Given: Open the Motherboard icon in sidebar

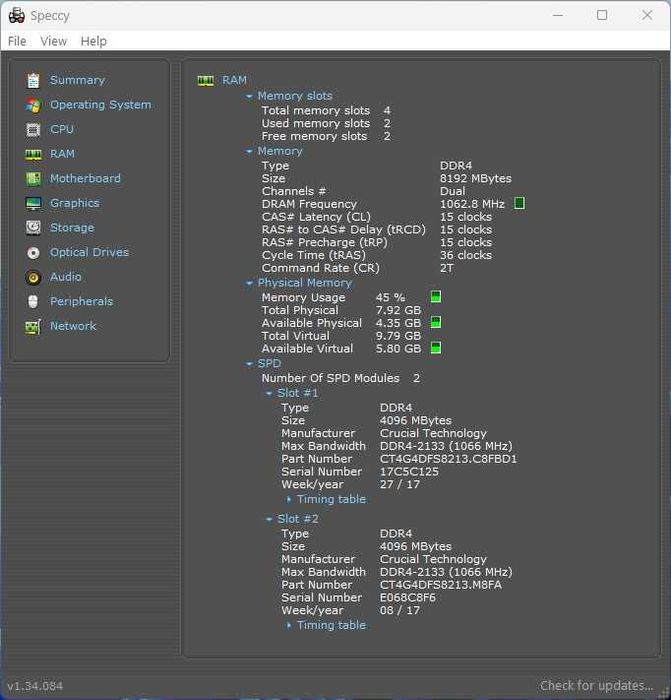Looking at the screenshot, I should point(33,179).
